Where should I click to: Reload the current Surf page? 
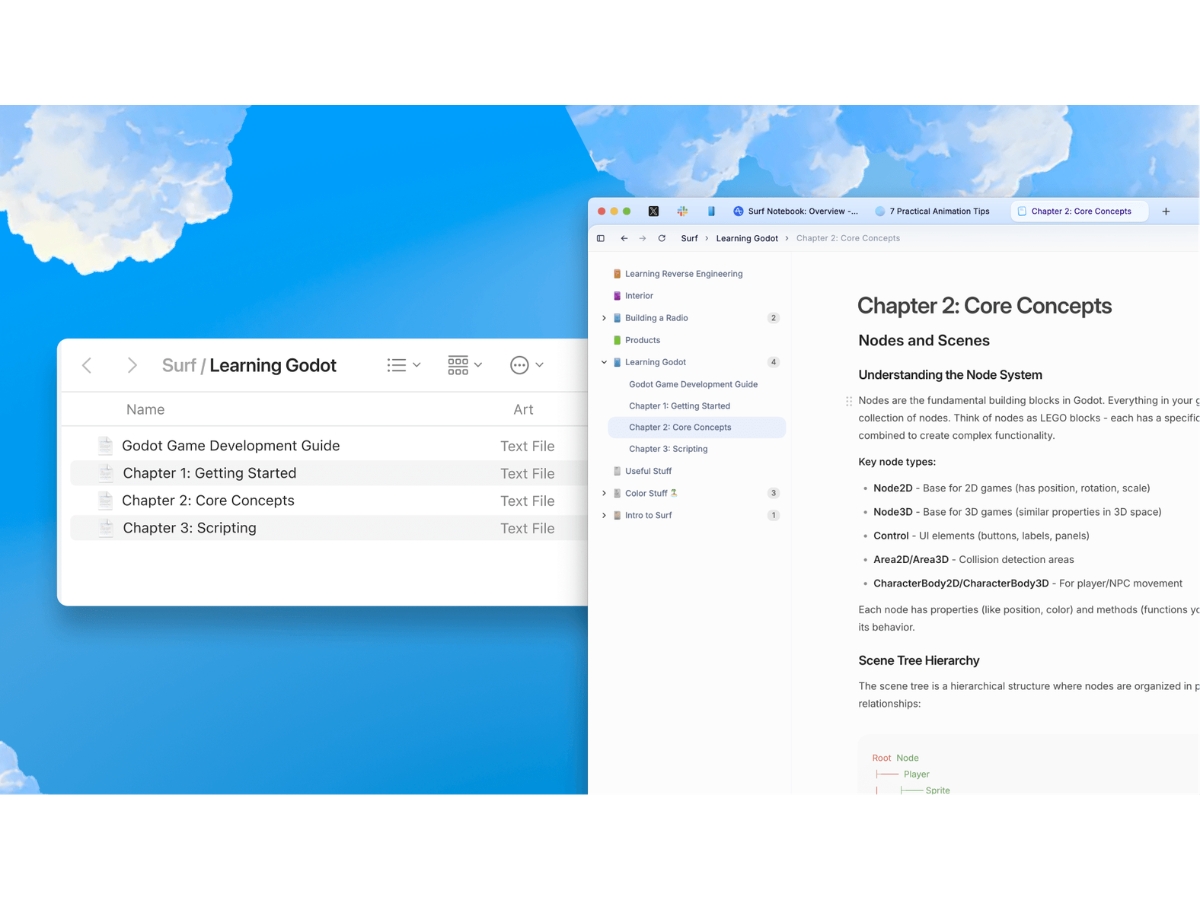(x=661, y=238)
